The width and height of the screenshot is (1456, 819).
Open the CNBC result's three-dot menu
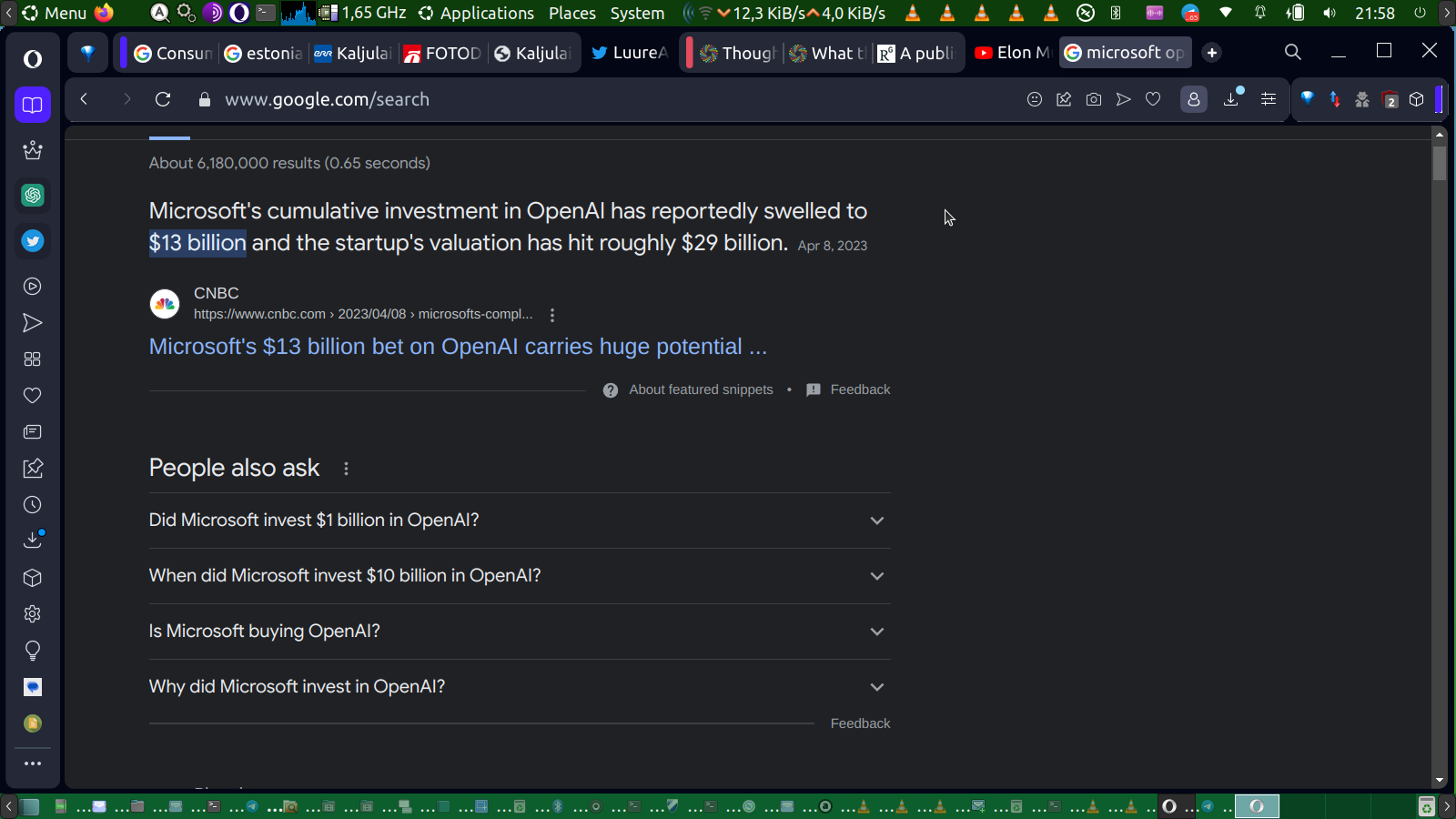coord(552,315)
